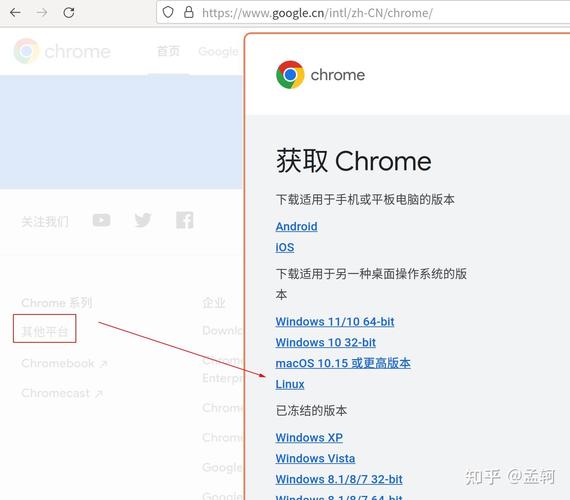The image size is (570, 500).
Task: Download Windows 11/10 64-bit version
Action: pos(335,321)
